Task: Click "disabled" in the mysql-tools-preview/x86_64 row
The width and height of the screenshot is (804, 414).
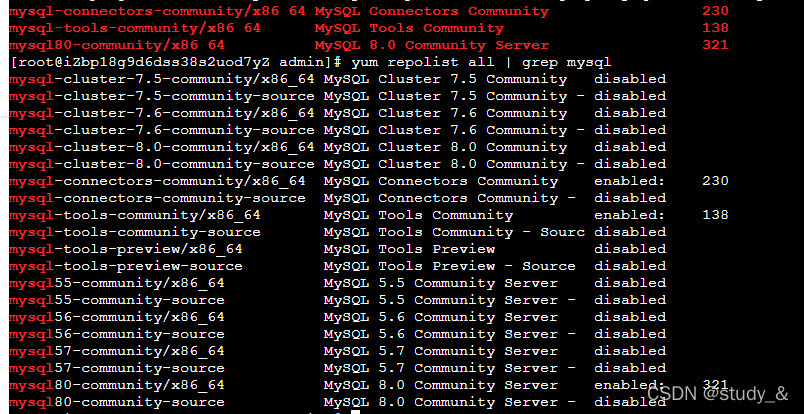Action: [x=630, y=249]
